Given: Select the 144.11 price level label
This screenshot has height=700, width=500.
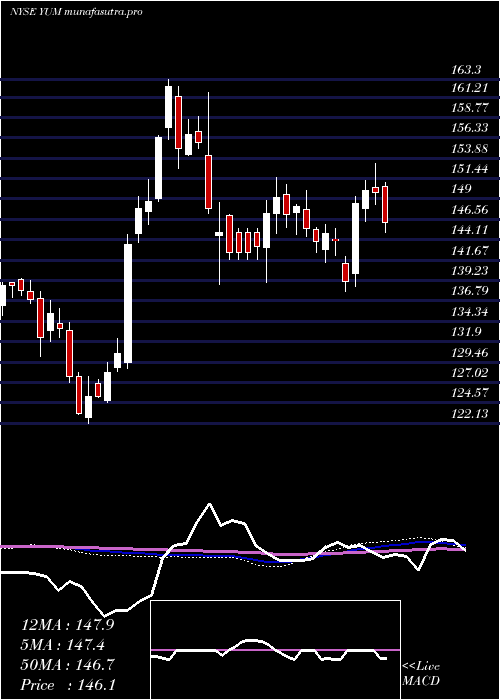Looking at the screenshot, I should [470, 230].
